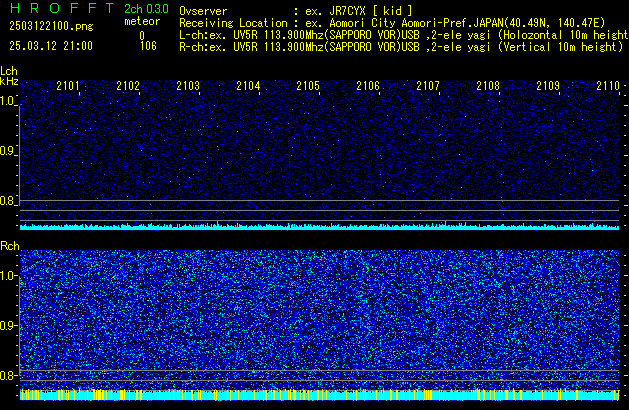Click the Lch cyan signal level strip
The image size is (629, 410).
click(x=319, y=227)
